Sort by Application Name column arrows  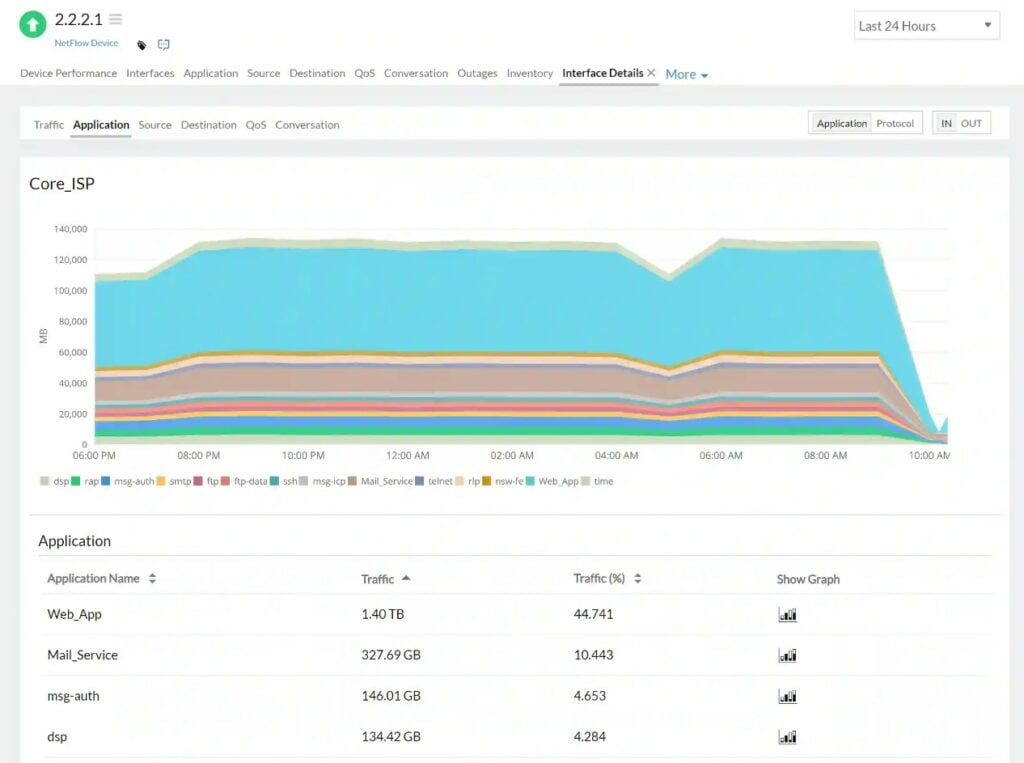pyautogui.click(x=152, y=578)
